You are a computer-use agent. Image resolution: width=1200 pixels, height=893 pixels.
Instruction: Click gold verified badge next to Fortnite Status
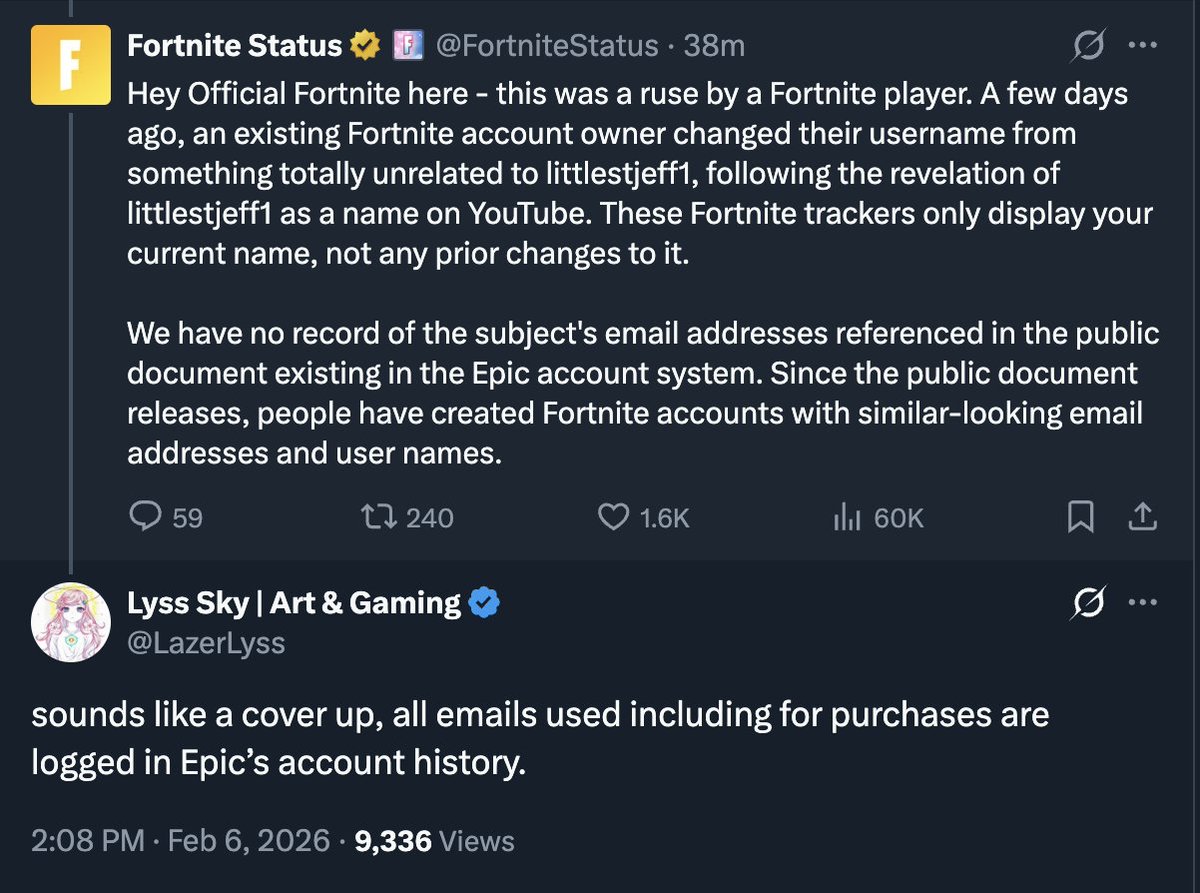coord(365,46)
